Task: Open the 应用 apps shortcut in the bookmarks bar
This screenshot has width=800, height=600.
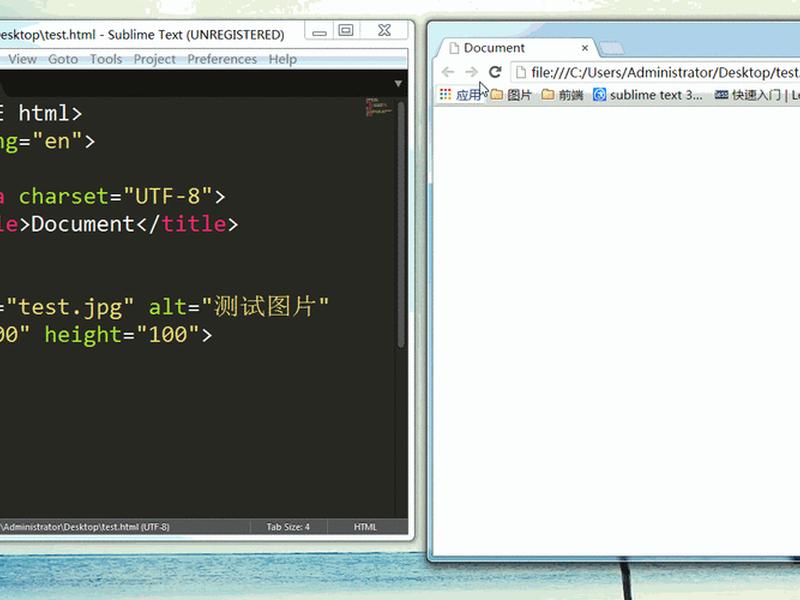Action: coord(460,95)
